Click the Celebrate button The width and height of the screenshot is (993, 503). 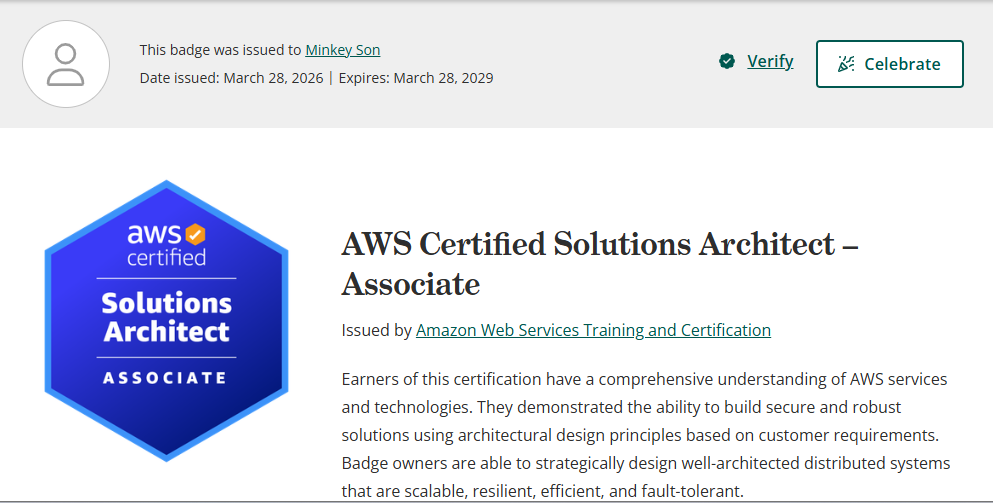click(890, 64)
